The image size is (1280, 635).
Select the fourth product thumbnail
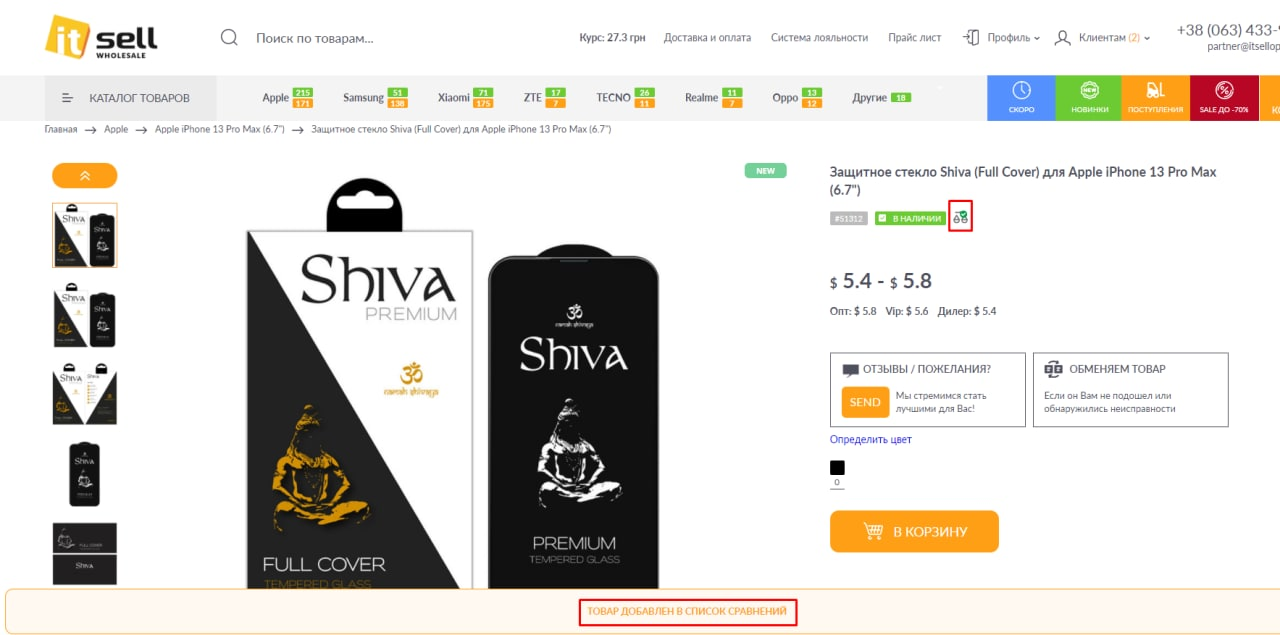pos(85,474)
